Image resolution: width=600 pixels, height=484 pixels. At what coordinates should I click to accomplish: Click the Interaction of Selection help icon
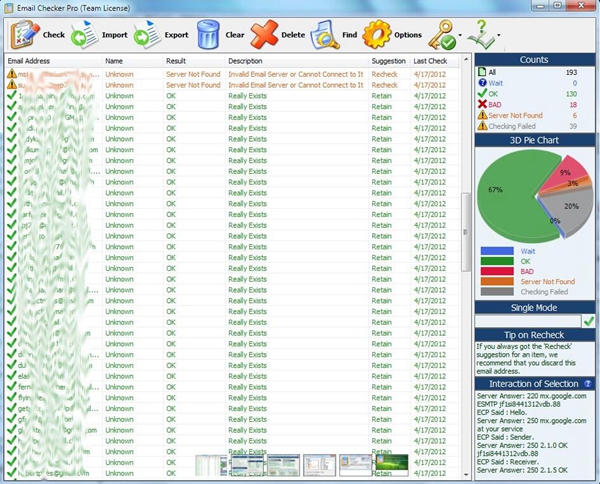point(587,383)
